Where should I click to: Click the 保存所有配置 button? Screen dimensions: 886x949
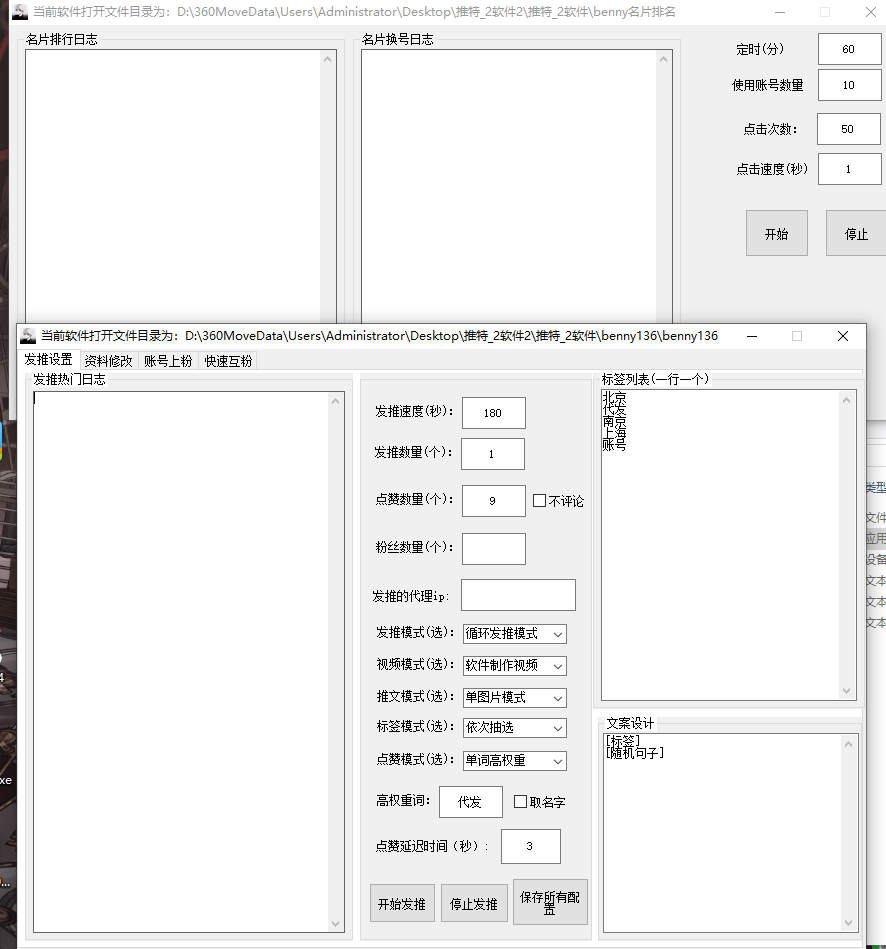(550, 903)
